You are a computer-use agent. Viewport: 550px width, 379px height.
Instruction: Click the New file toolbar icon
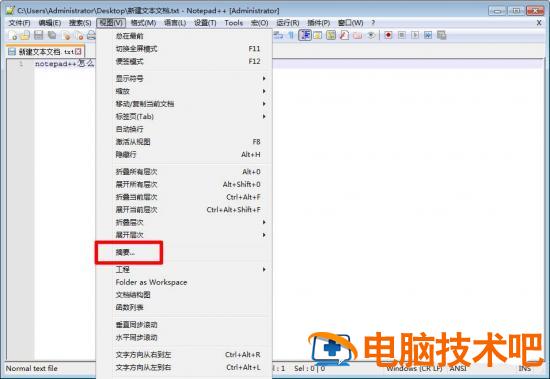(12, 35)
